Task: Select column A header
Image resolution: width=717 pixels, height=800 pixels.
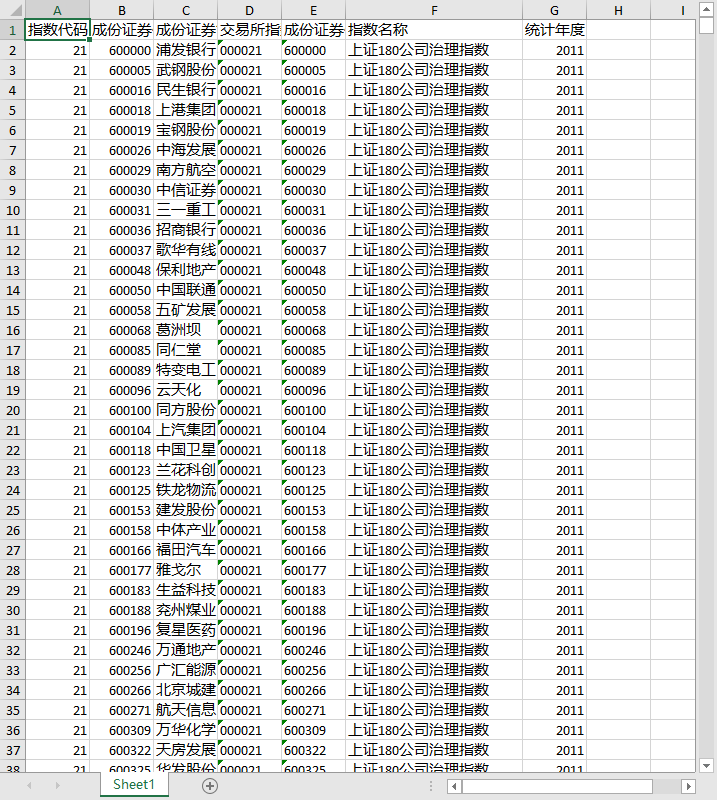Action: pyautogui.click(x=57, y=10)
